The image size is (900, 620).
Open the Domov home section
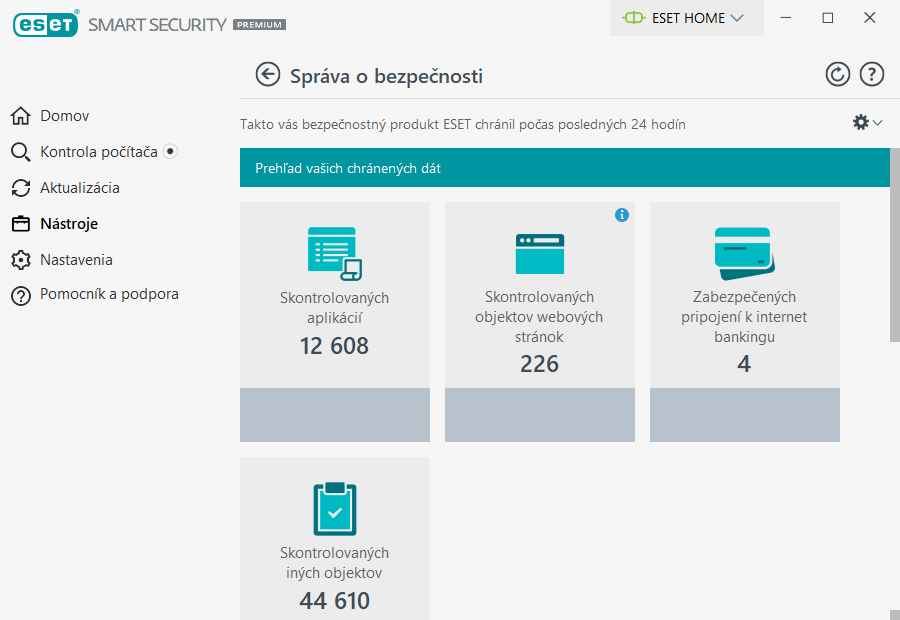click(60, 115)
